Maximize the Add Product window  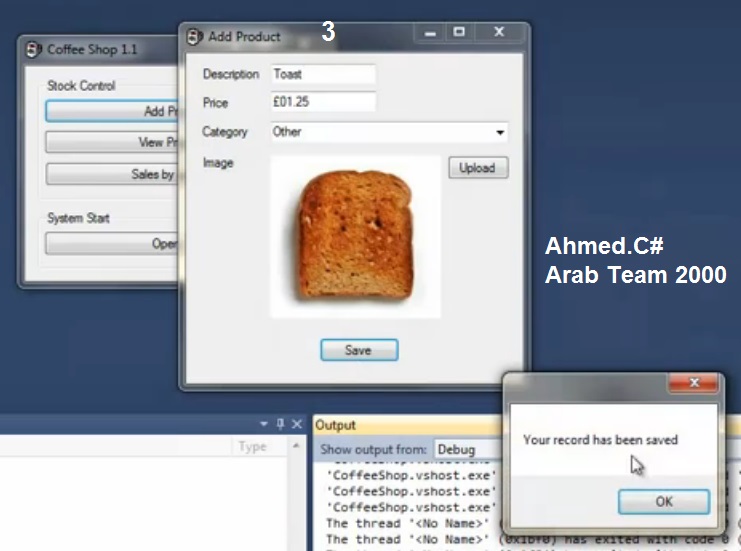click(459, 32)
